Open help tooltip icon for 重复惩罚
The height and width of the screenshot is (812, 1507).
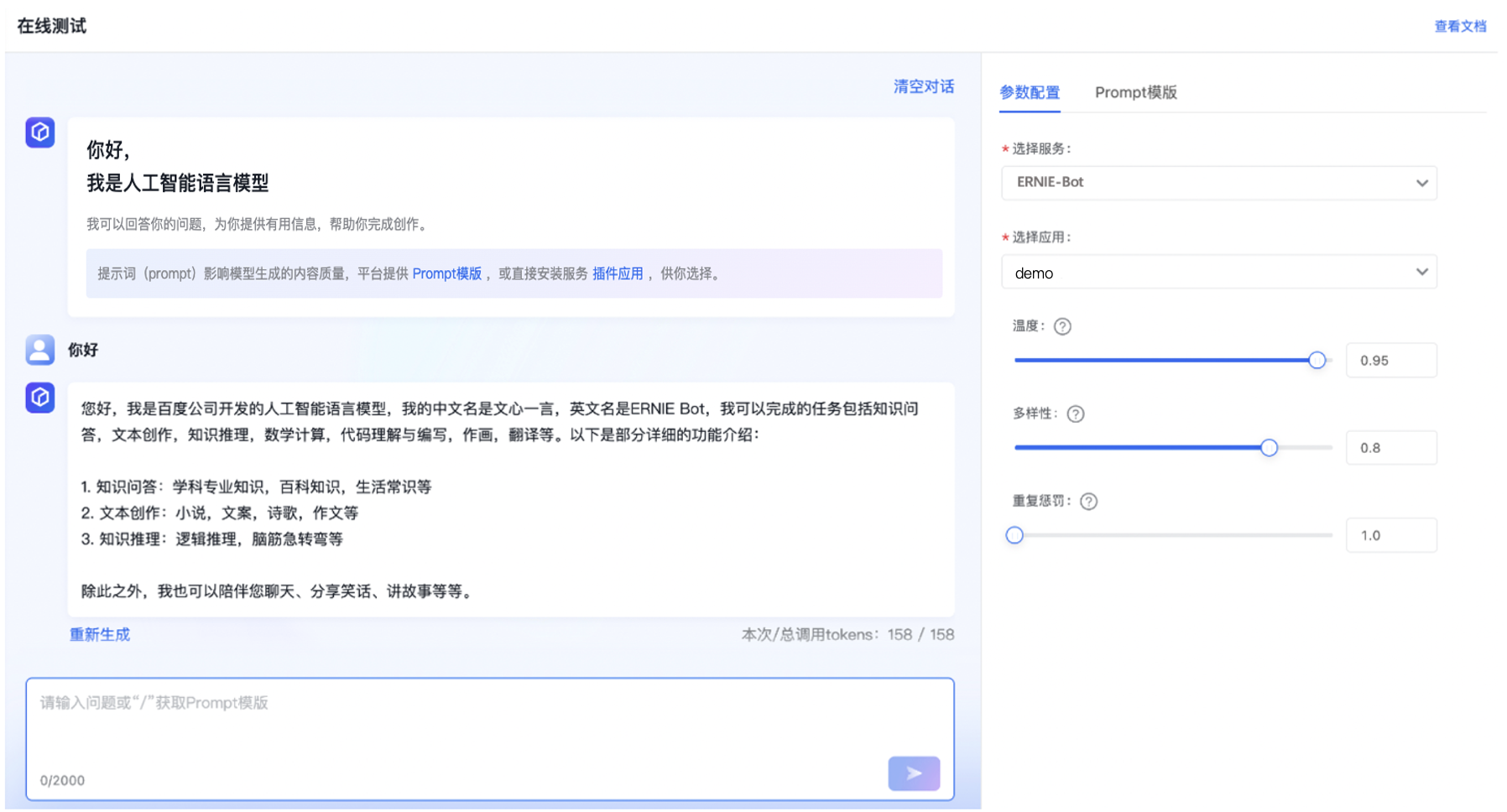[1088, 502]
